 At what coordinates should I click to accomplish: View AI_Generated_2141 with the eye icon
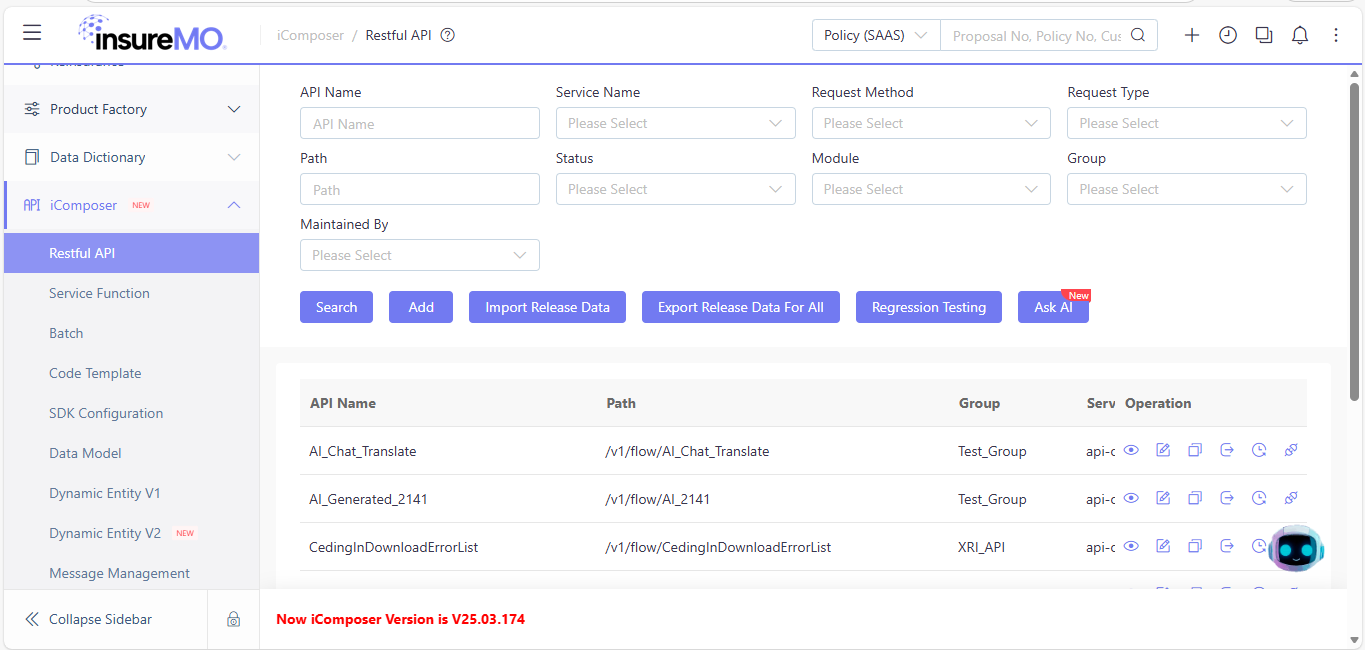(1131, 498)
